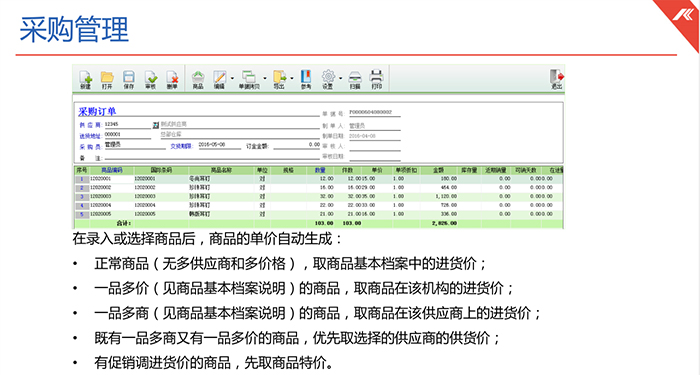Click the supplier lookup icon beside 12345
The image size is (700, 375).
[x=156, y=125]
